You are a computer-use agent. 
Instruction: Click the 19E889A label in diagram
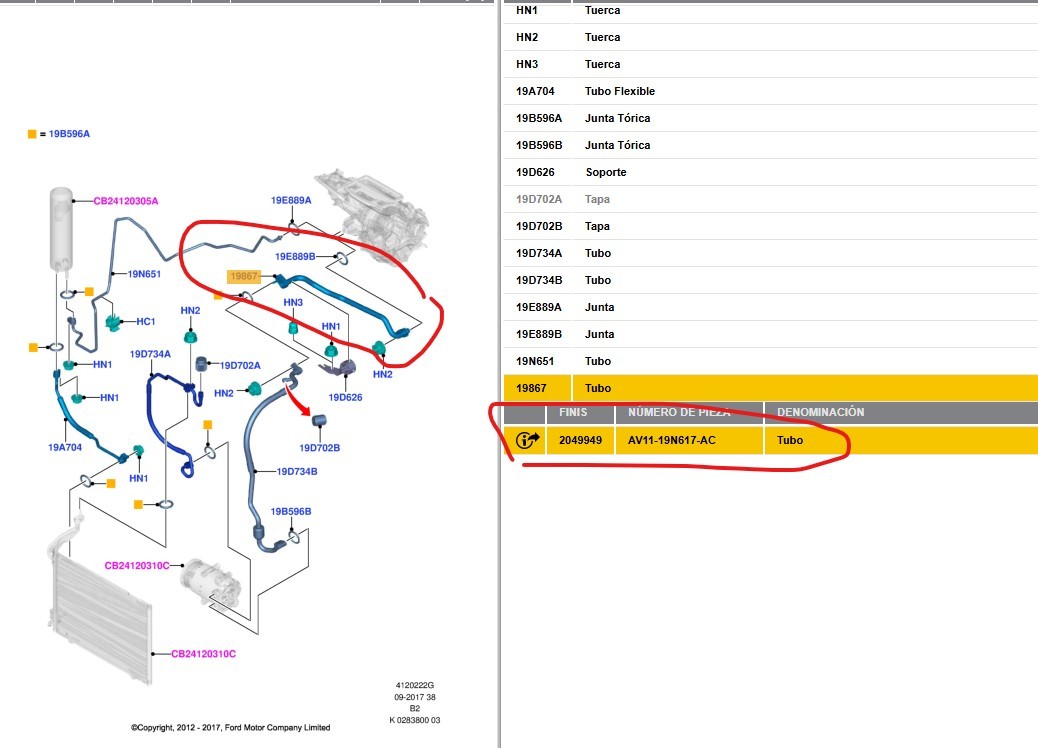(x=290, y=200)
